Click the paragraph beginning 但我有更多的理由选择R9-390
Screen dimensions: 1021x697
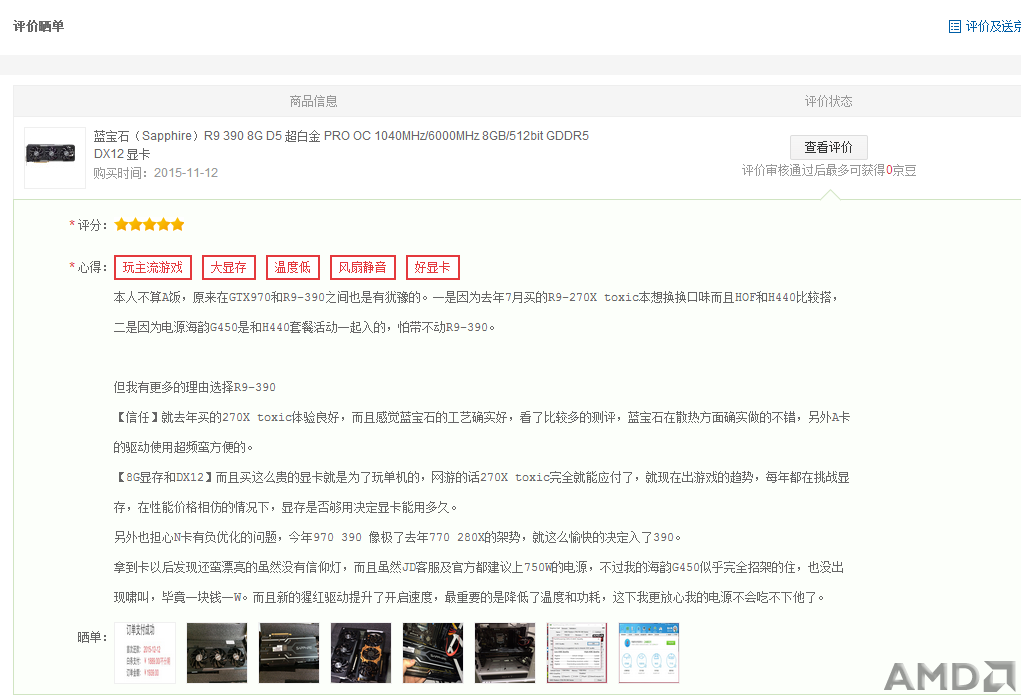(195, 387)
